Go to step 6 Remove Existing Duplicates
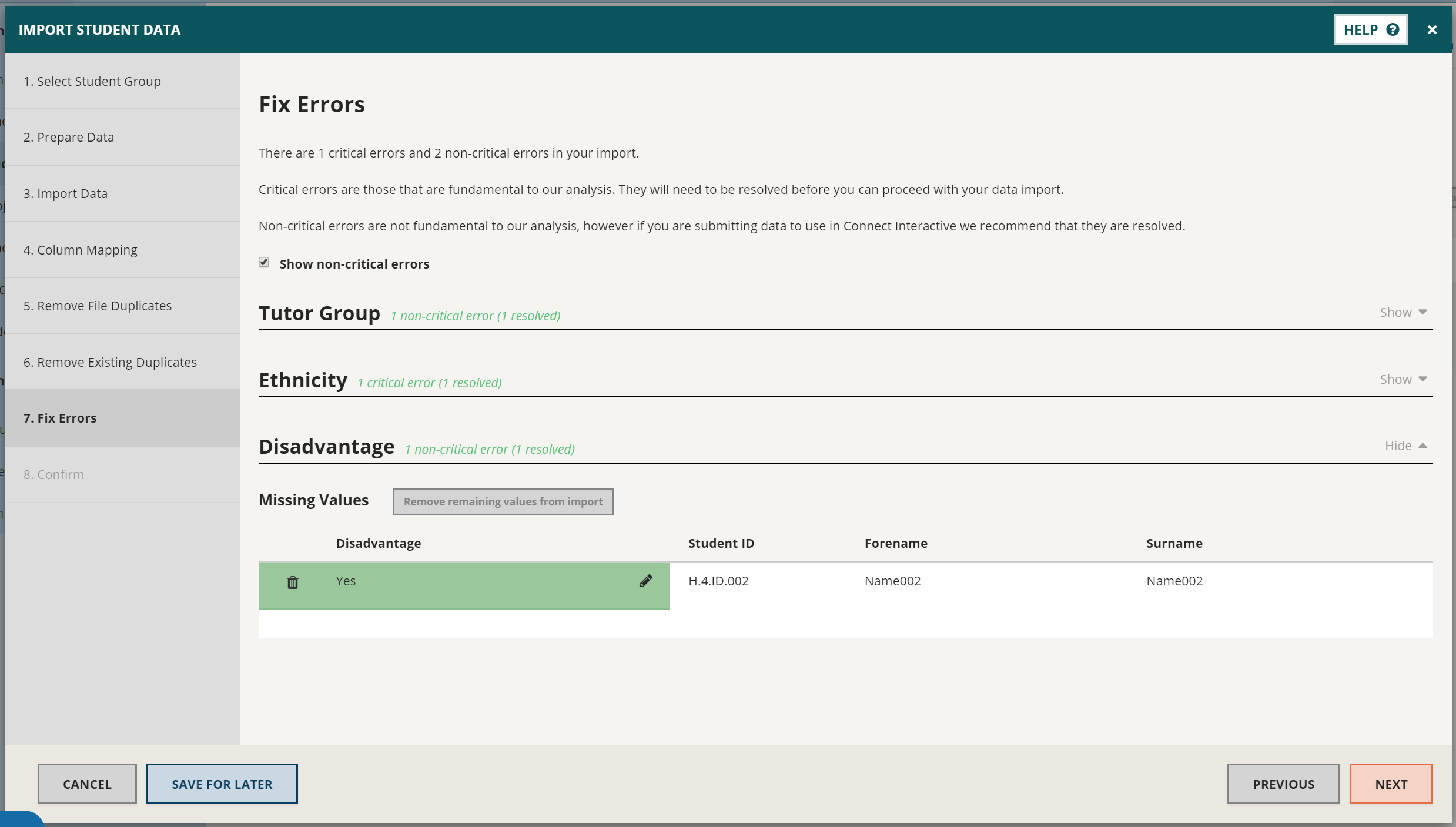Viewport: 1456px width, 827px height. 122,362
